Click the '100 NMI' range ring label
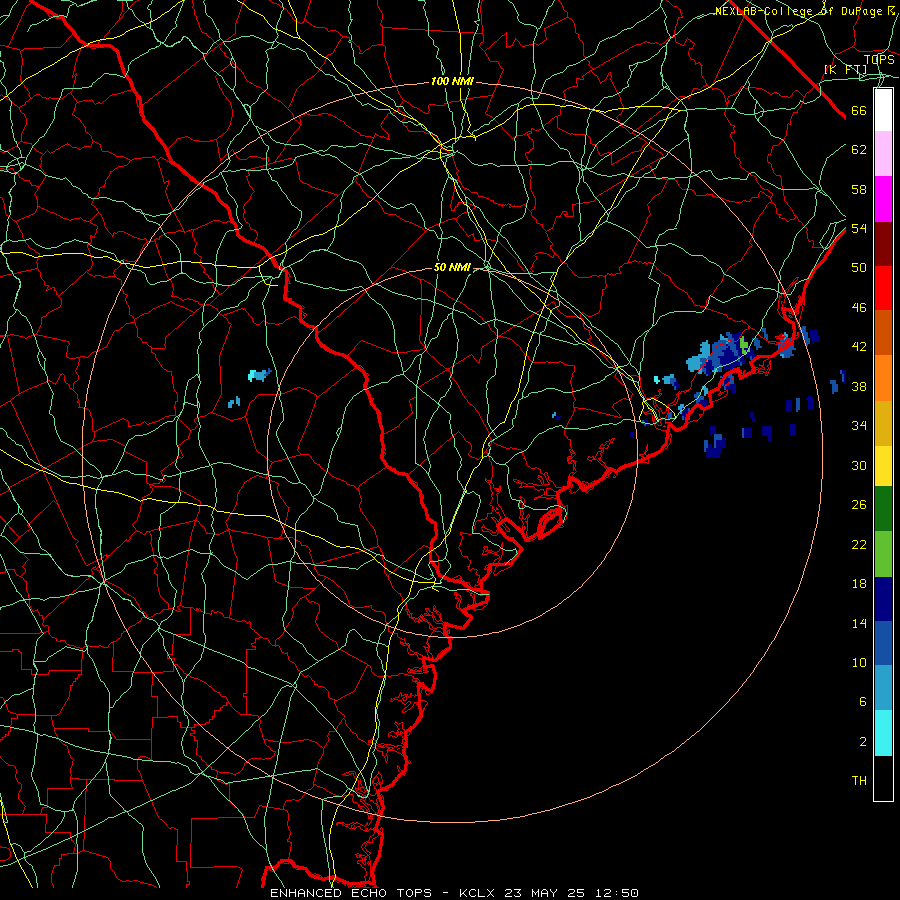This screenshot has width=900, height=900. tap(452, 82)
